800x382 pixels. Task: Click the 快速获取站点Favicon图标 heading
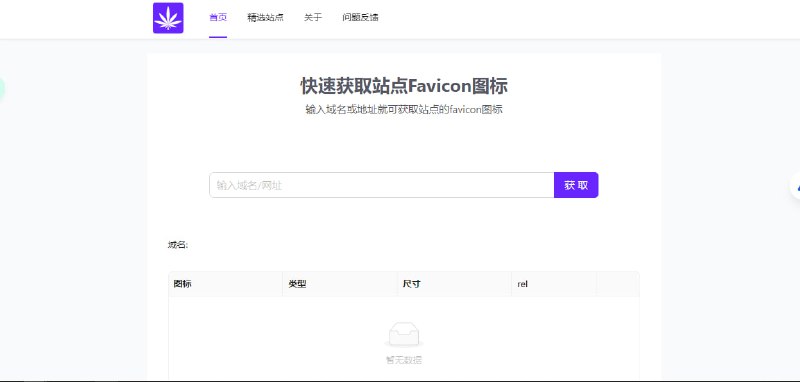click(x=404, y=86)
